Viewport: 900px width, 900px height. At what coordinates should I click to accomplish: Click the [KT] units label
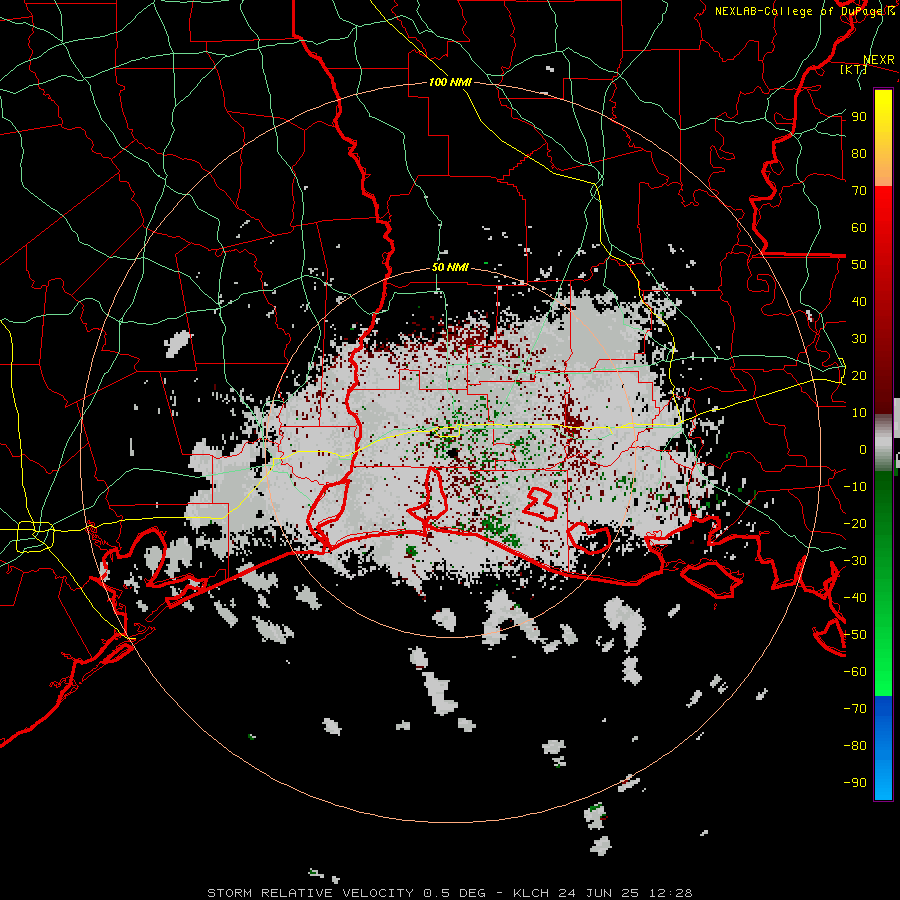click(854, 69)
